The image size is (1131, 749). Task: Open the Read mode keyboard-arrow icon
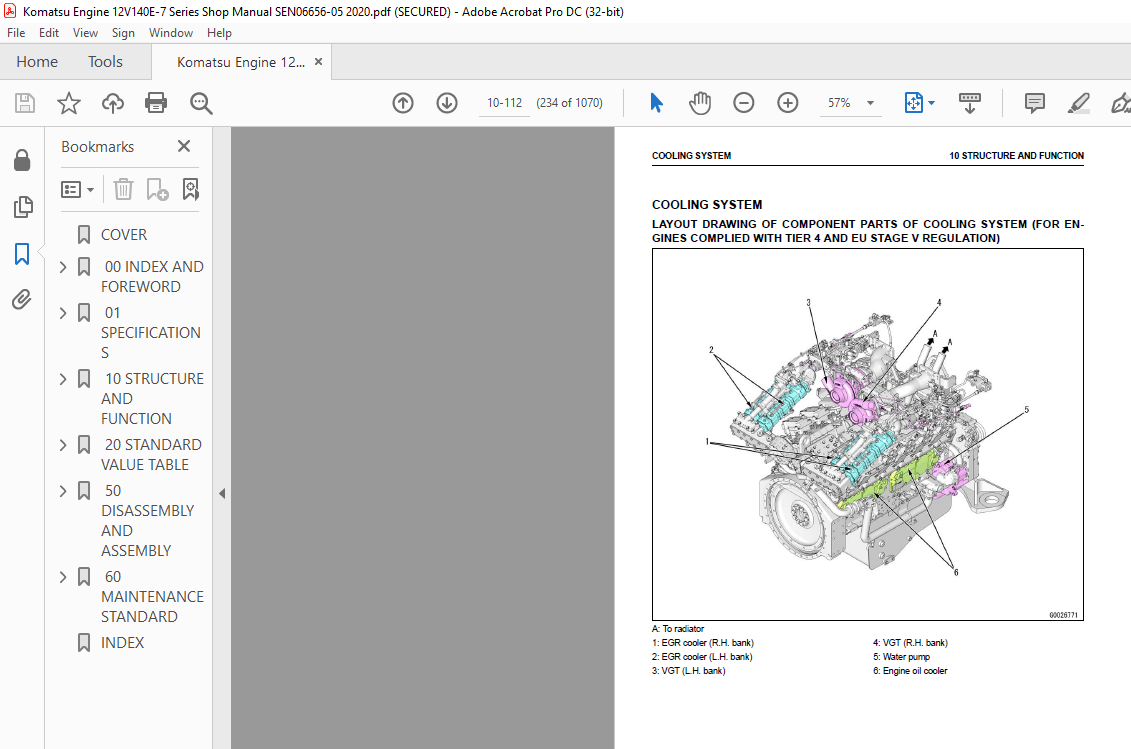click(969, 103)
